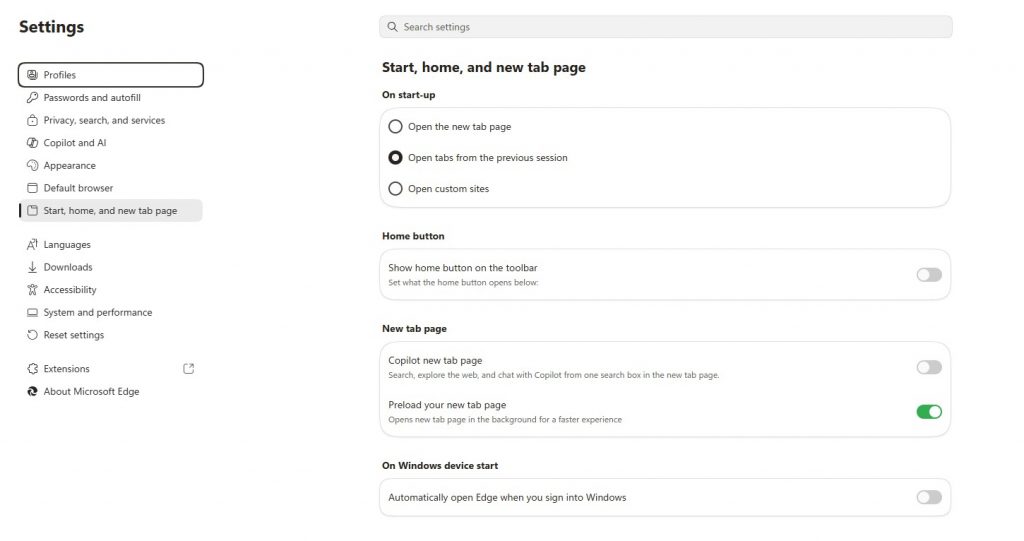Turn on the Copilot new tab page toggle
The height and width of the screenshot is (541, 1024).
929,367
